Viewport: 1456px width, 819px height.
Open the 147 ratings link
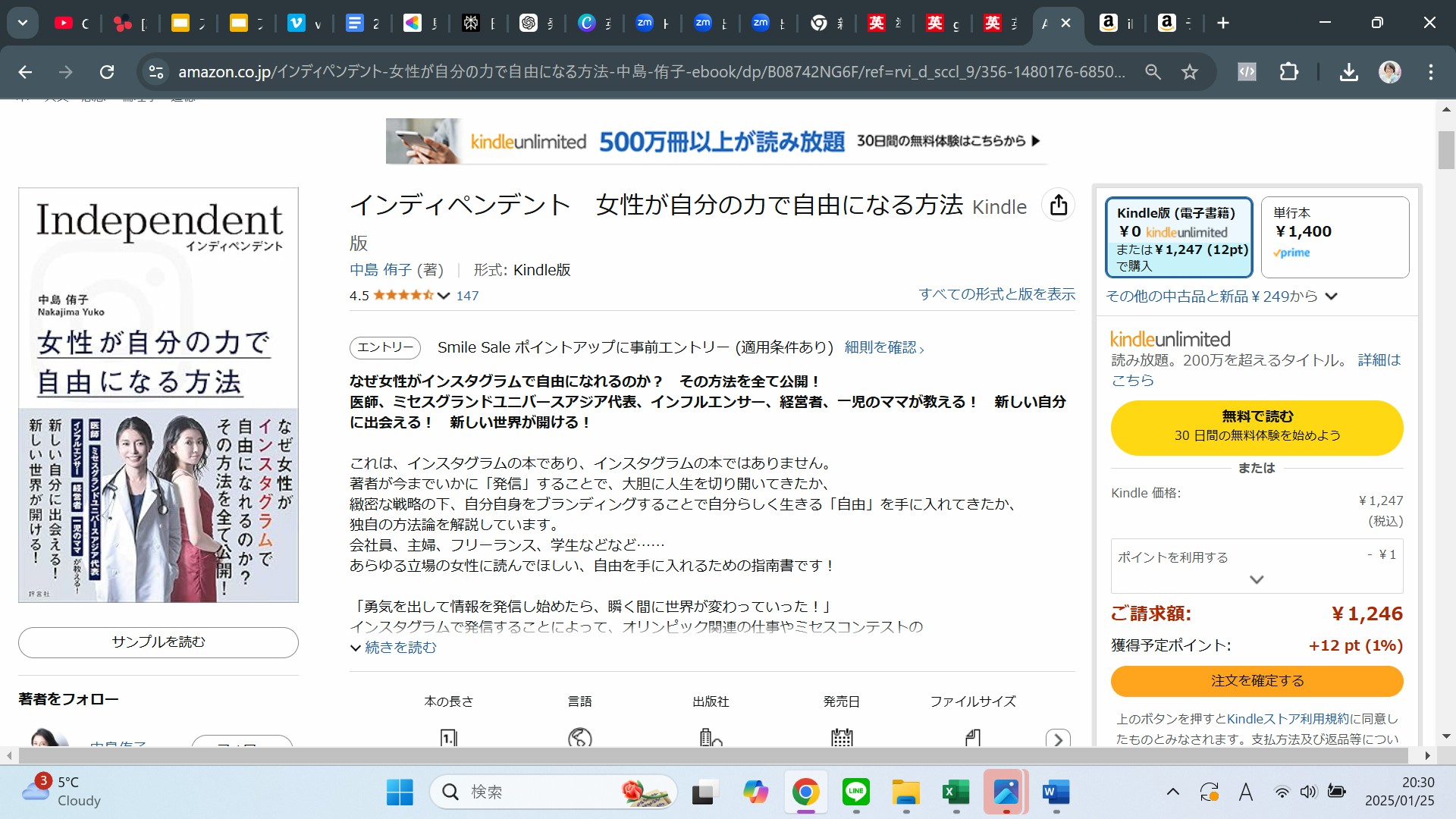[467, 296]
